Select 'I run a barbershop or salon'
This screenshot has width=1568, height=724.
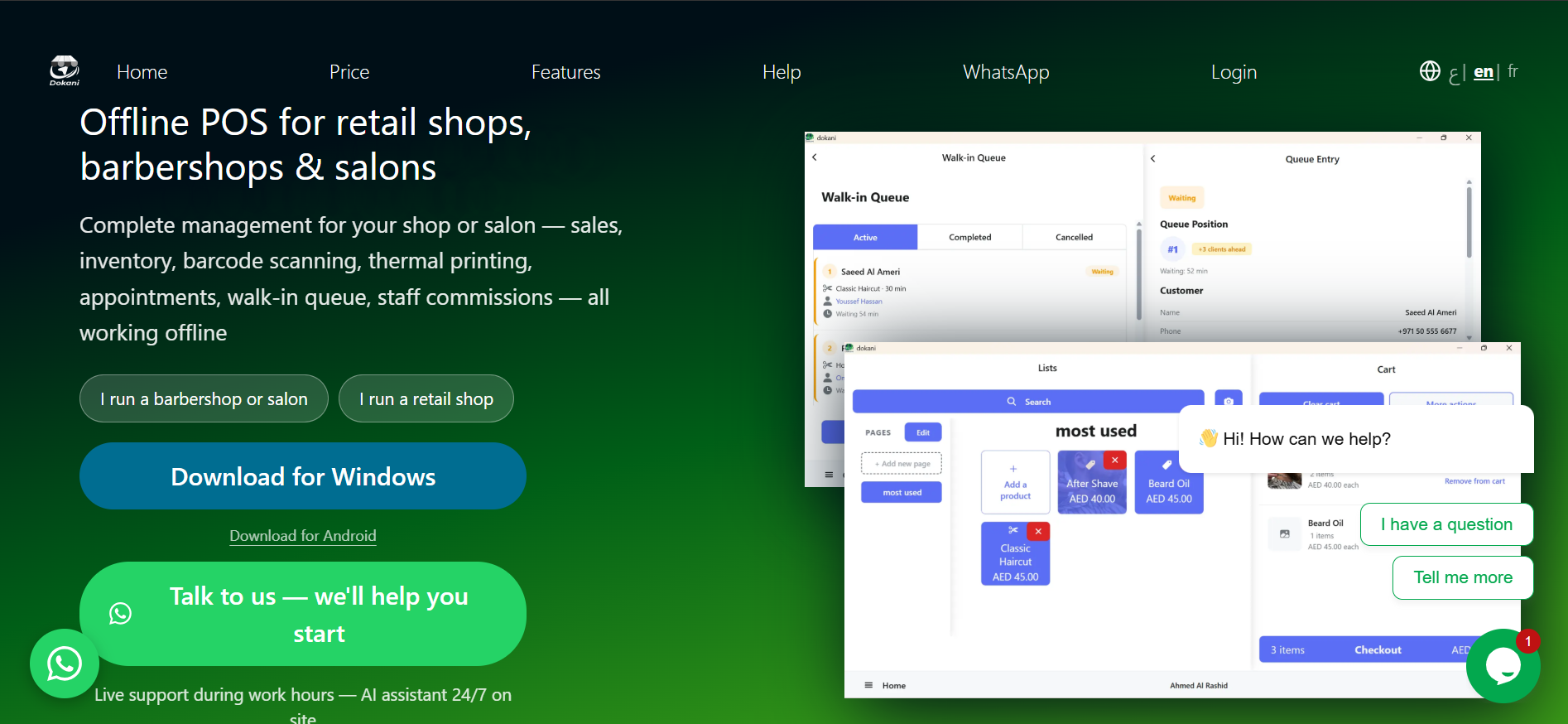point(204,398)
